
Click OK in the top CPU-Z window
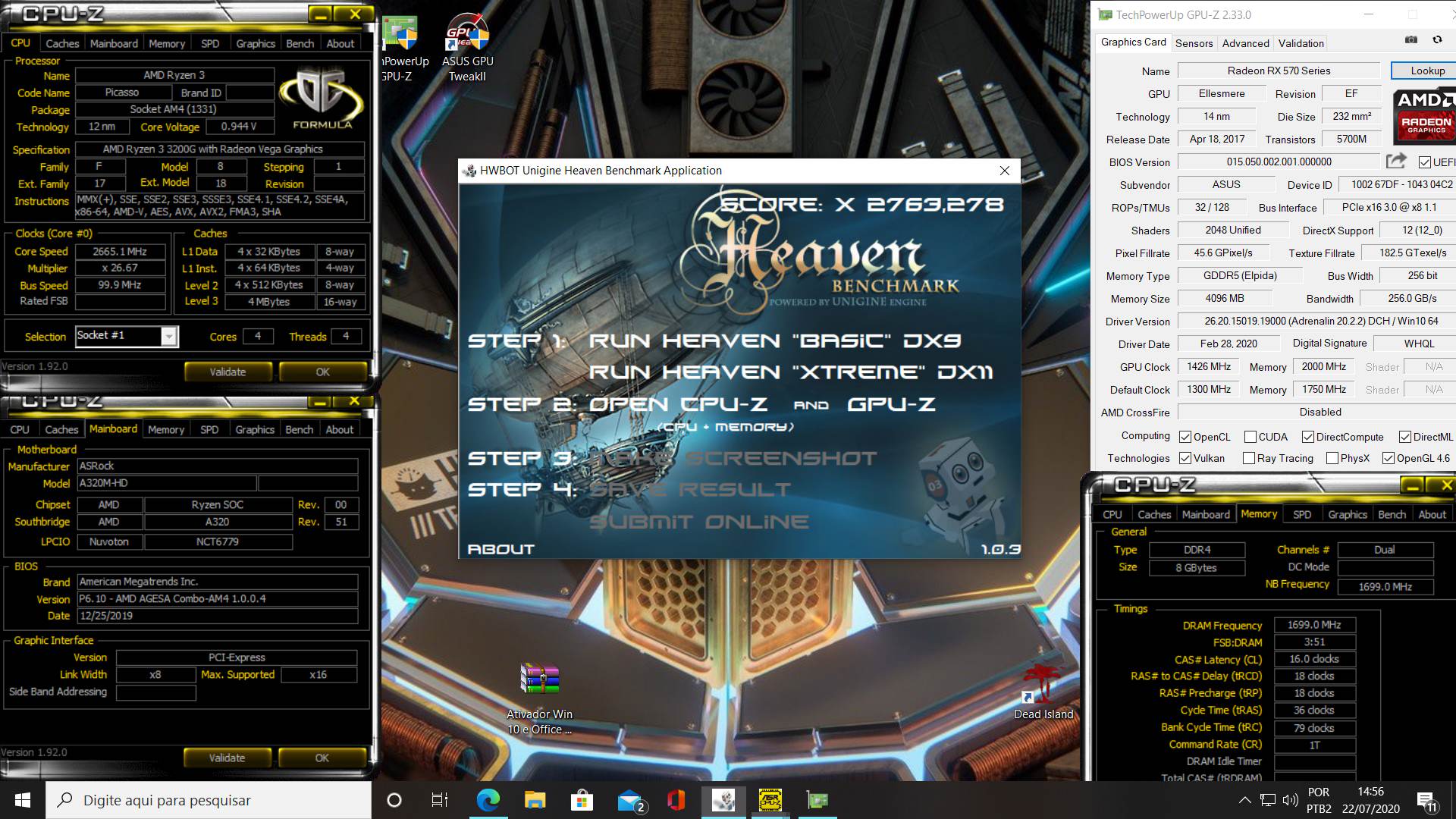(323, 372)
